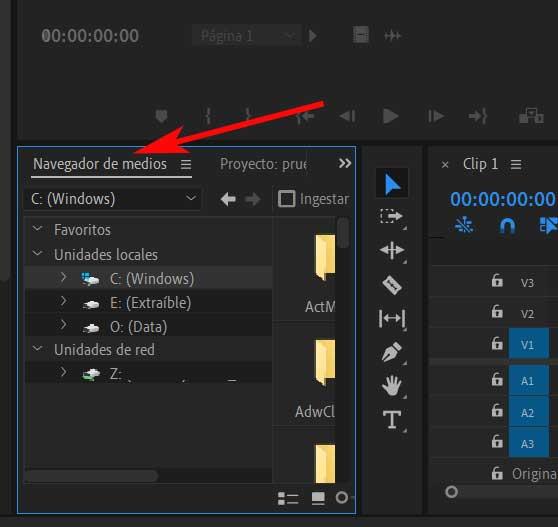Screen dimensions: 558x527
Task: Click the folder tree horizontal scrollbar
Action: [91, 476]
